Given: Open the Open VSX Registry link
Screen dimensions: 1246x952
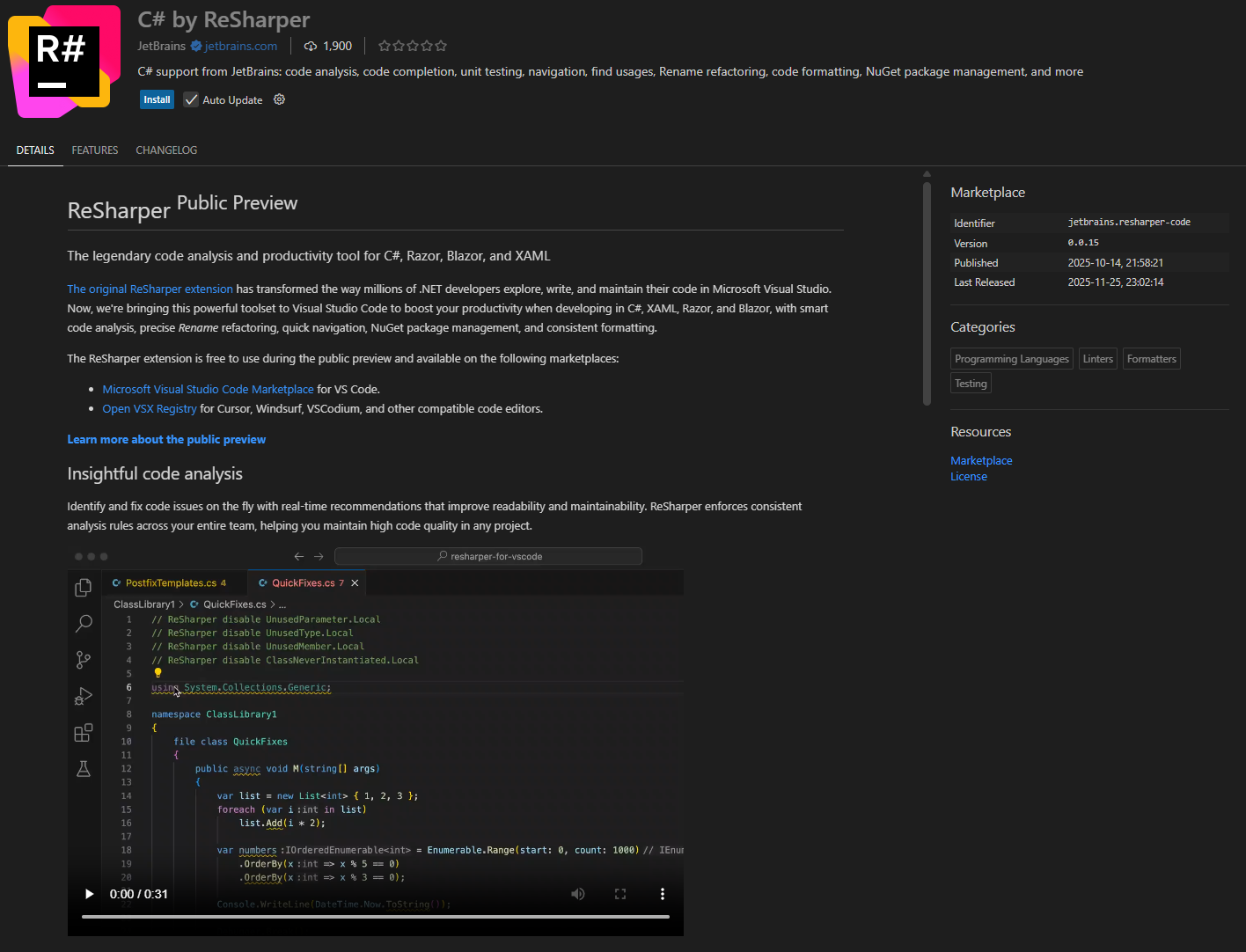Looking at the screenshot, I should (x=150, y=408).
